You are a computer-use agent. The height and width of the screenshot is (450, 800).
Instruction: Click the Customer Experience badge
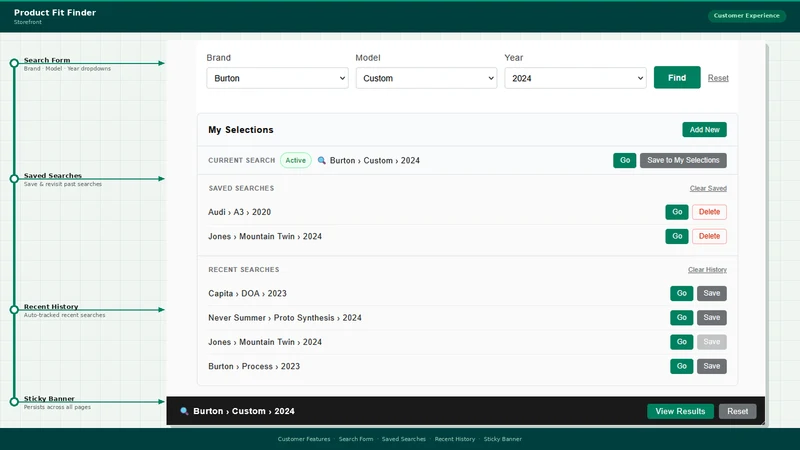(x=746, y=15)
